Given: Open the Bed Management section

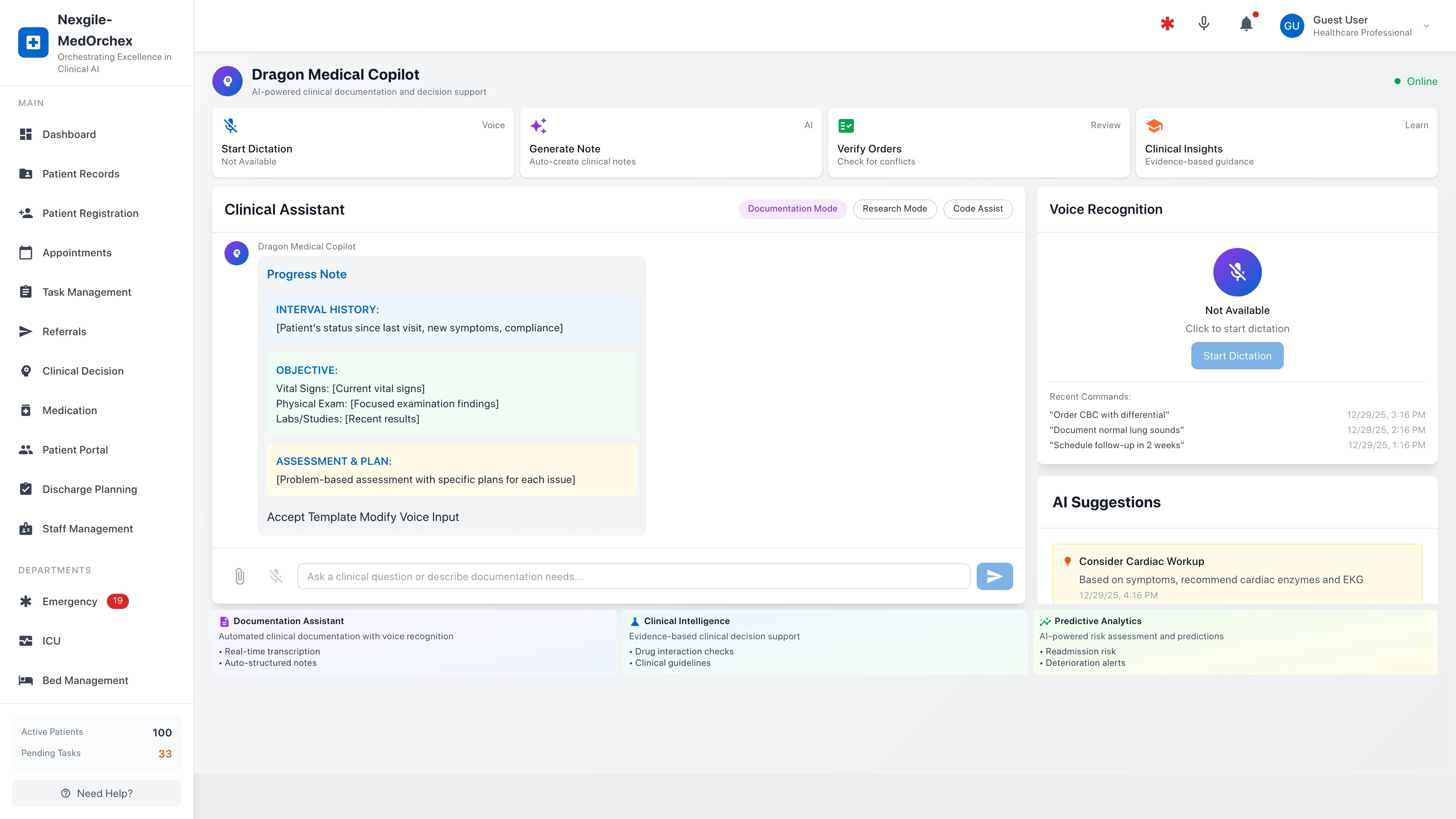Looking at the screenshot, I should (85, 681).
